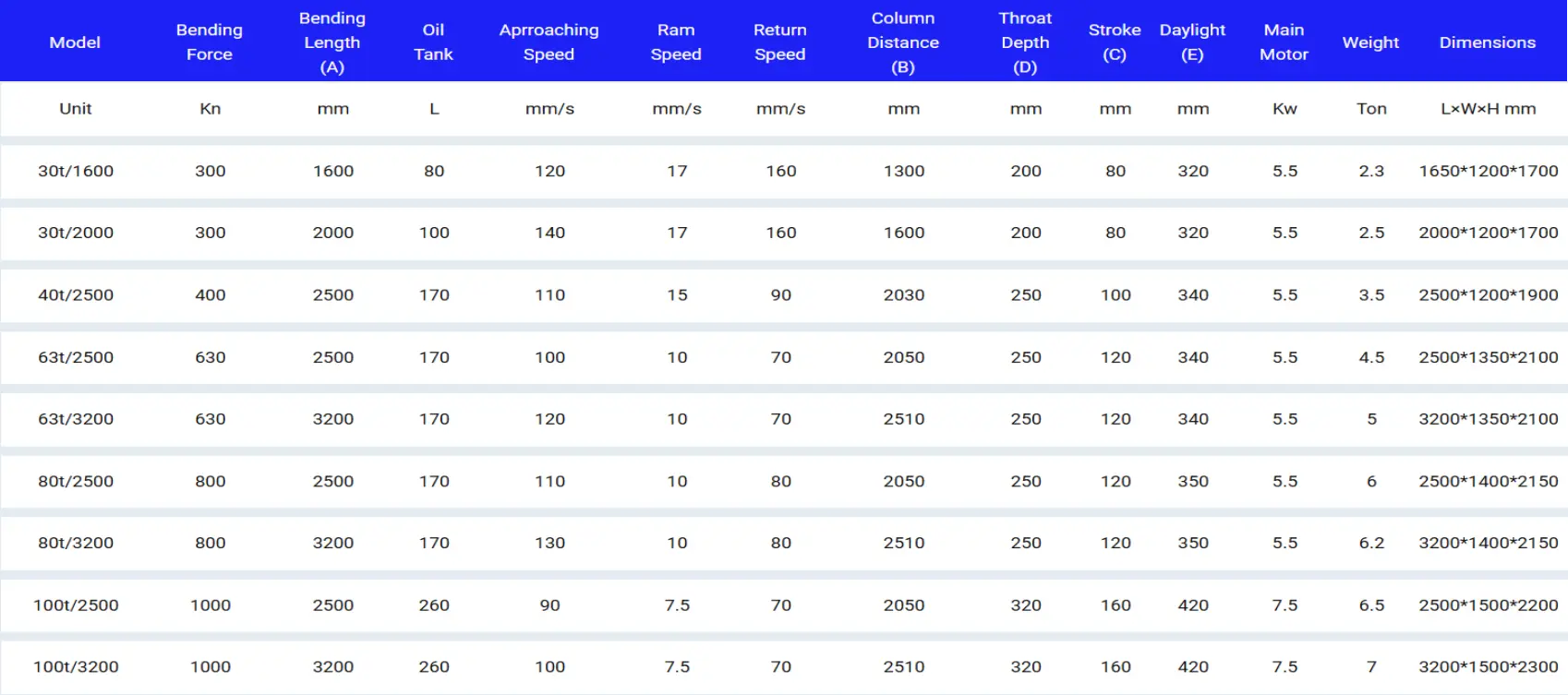
Task: Click the 3200*1500*2300 dimensions cell
Action: (x=1488, y=667)
